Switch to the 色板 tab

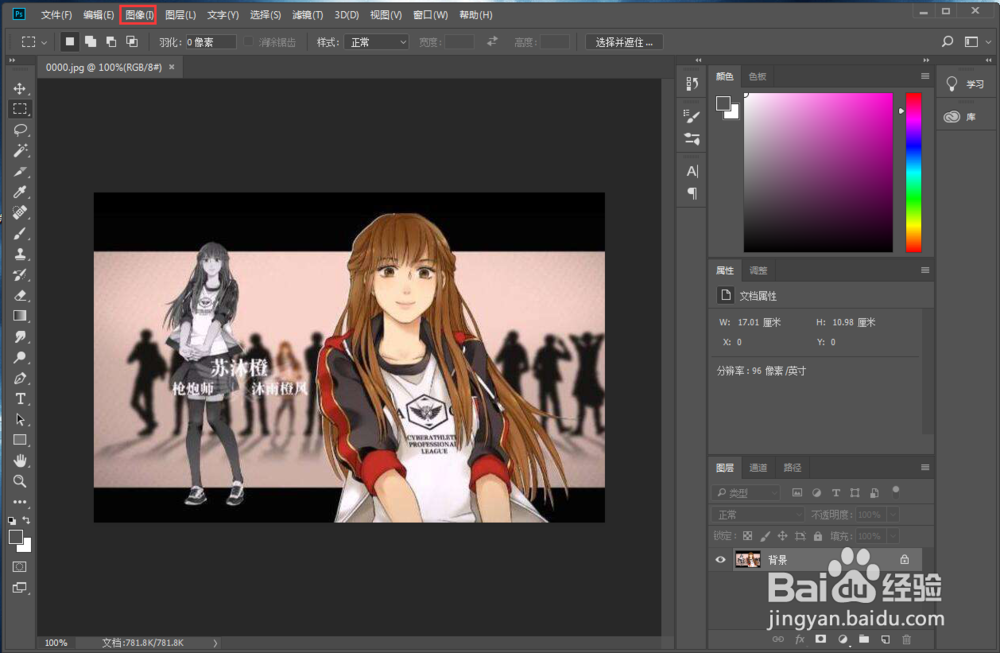757,77
